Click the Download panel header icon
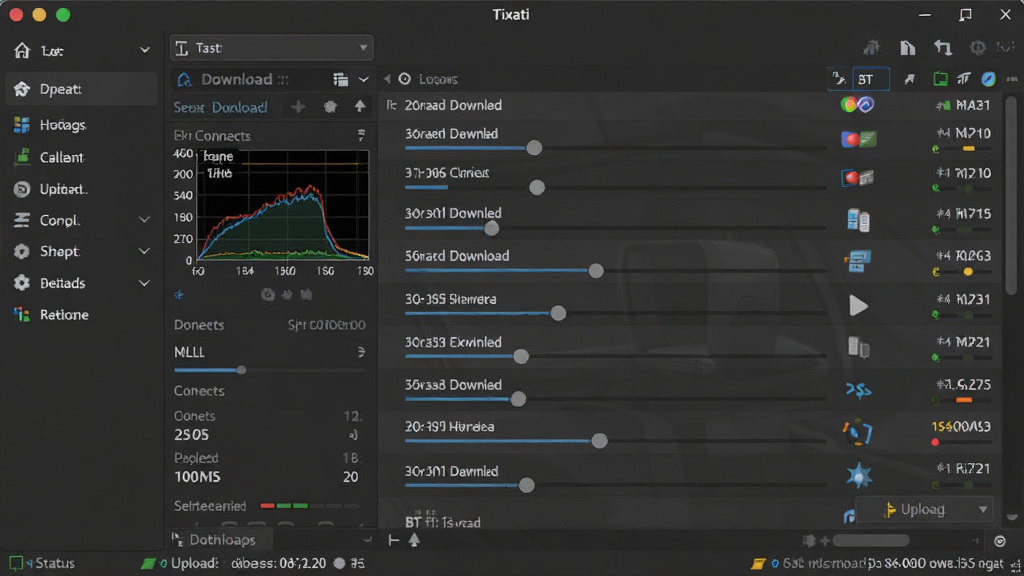The width and height of the screenshot is (1024, 576). (185, 79)
